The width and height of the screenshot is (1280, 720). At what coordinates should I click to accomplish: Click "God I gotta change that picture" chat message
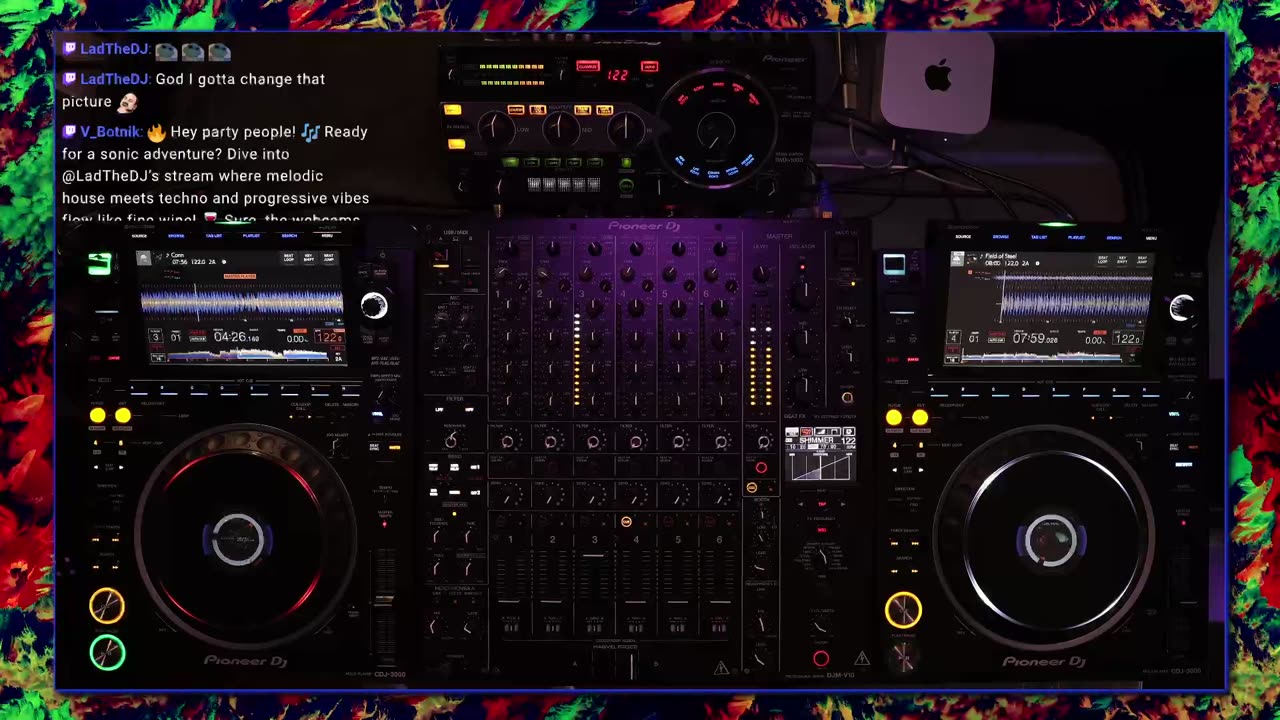tap(193, 90)
